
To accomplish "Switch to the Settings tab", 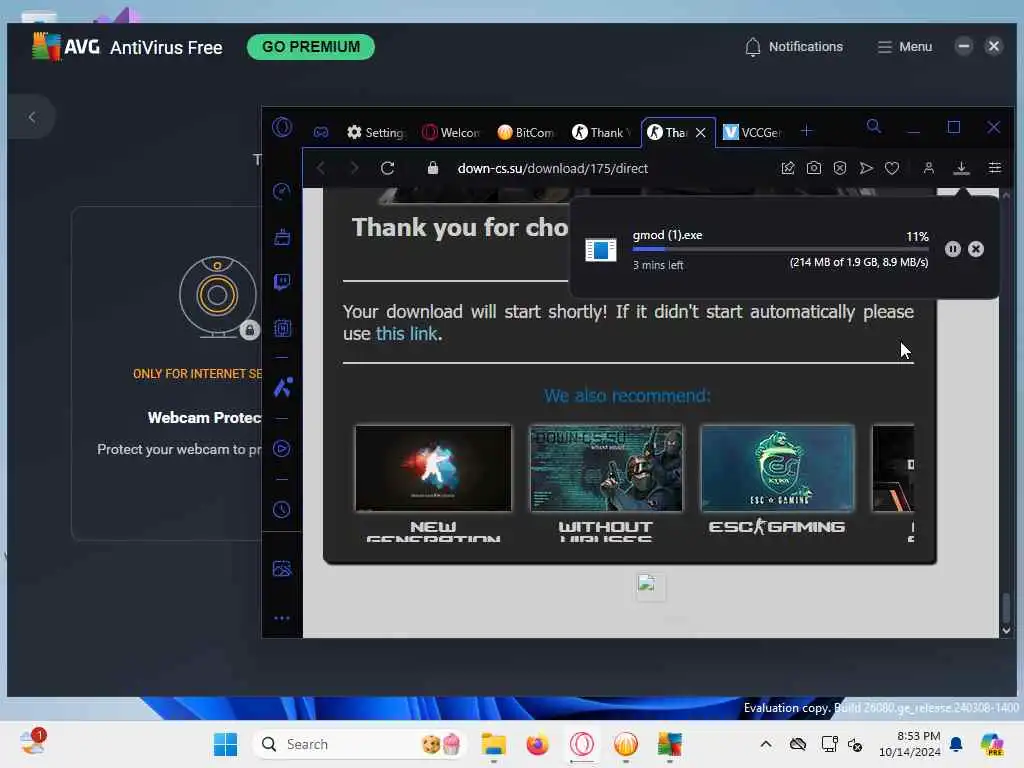I will point(376,133).
